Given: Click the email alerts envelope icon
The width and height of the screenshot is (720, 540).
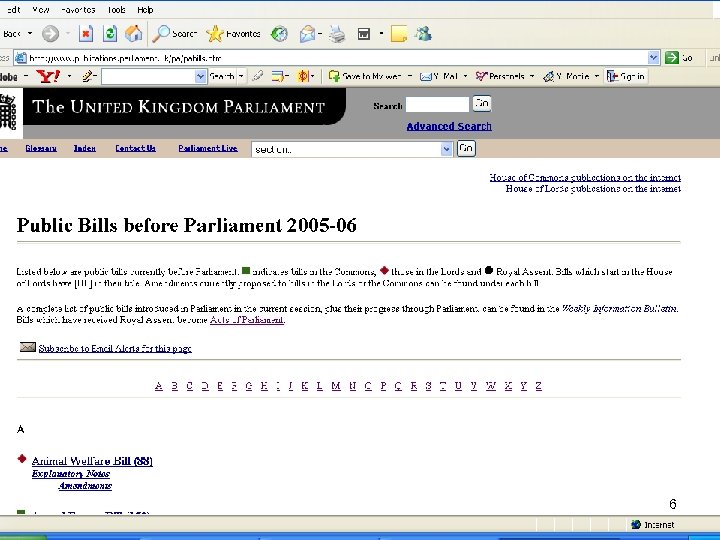Looking at the screenshot, I should tap(28, 347).
